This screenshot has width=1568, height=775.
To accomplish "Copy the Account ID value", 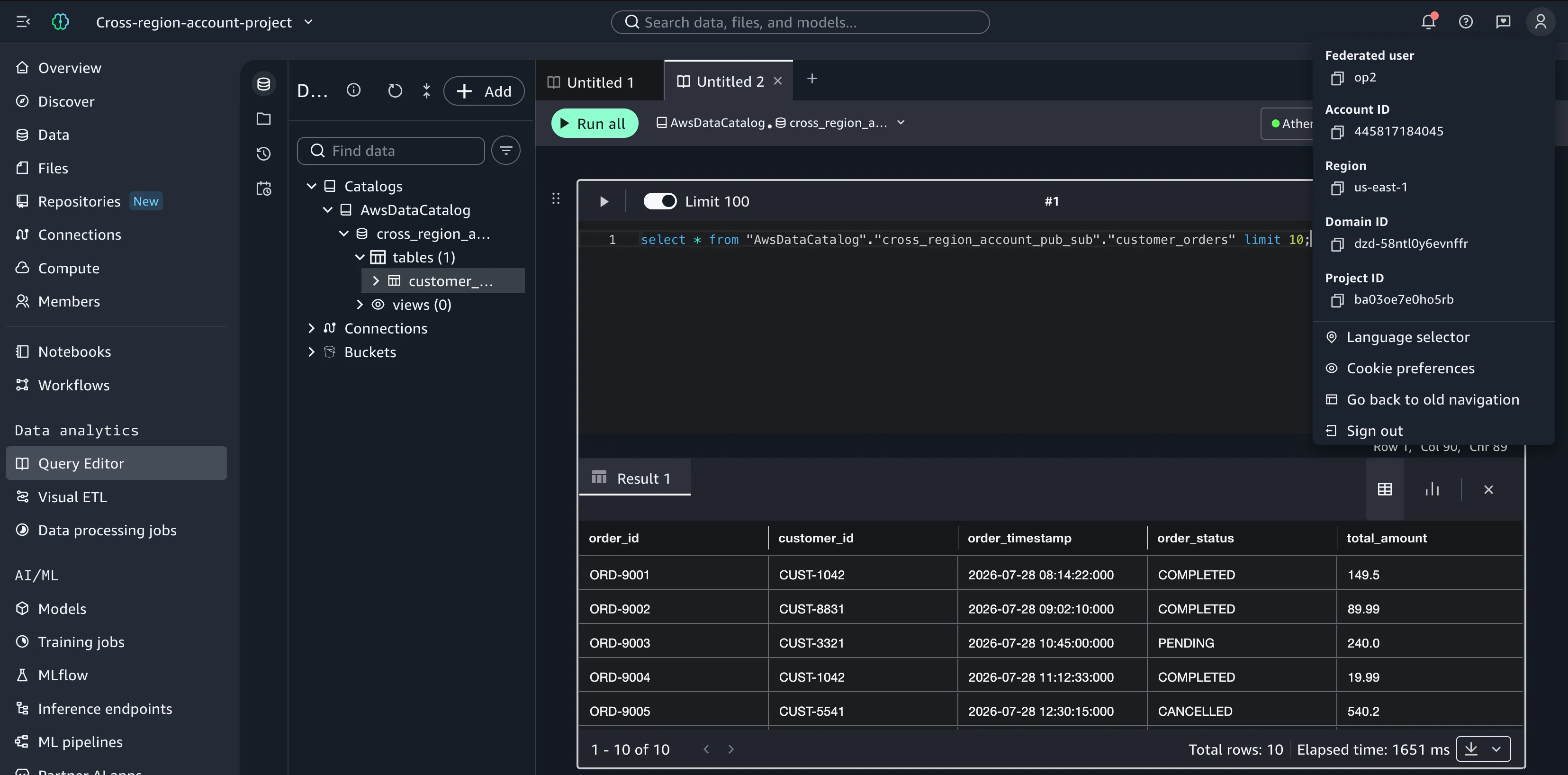I will (x=1337, y=132).
